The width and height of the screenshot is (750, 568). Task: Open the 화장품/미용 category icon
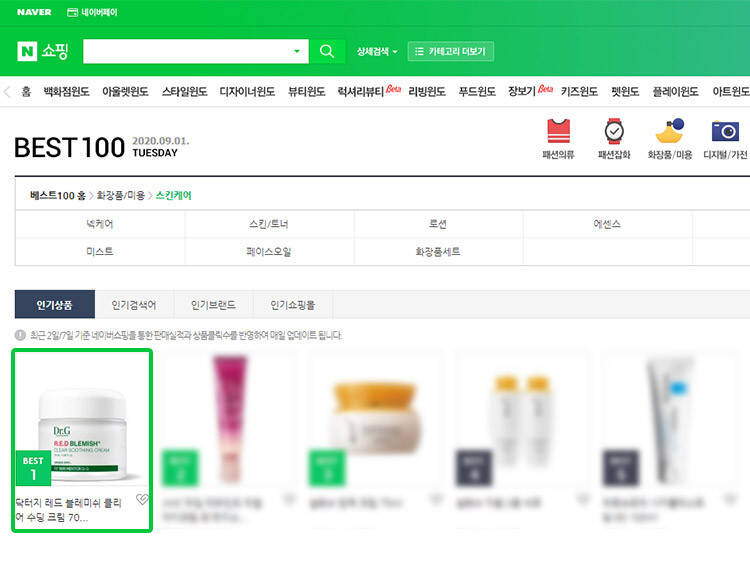[x=669, y=138]
